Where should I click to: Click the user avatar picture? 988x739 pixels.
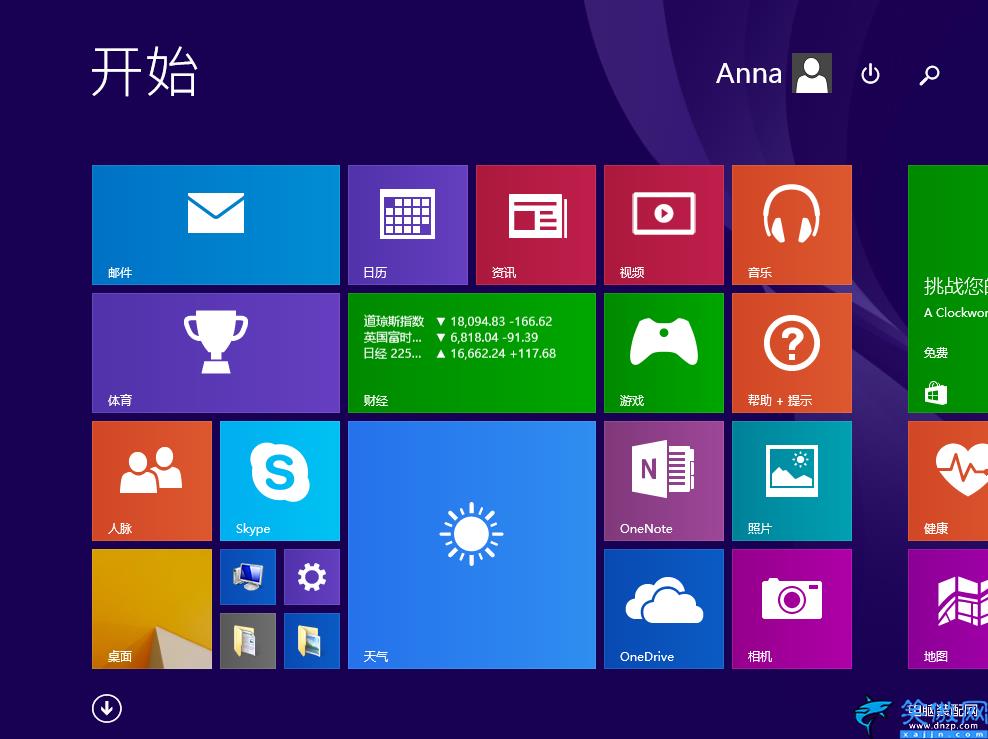(x=812, y=73)
